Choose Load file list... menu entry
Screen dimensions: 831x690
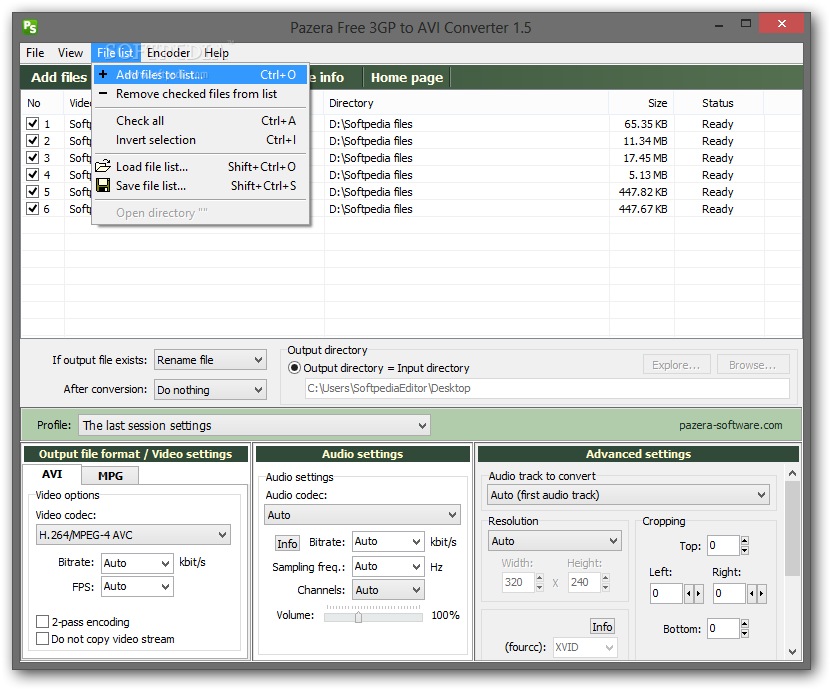200,166
